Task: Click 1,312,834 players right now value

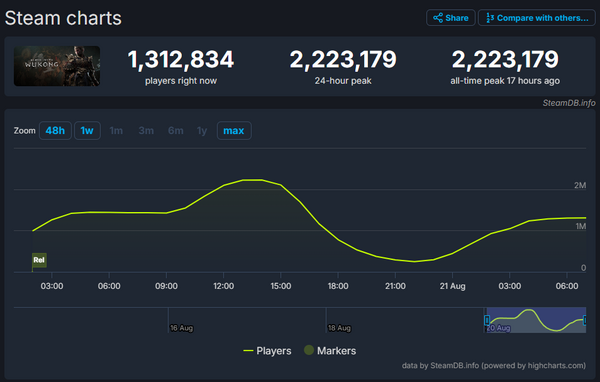Action: (x=181, y=60)
